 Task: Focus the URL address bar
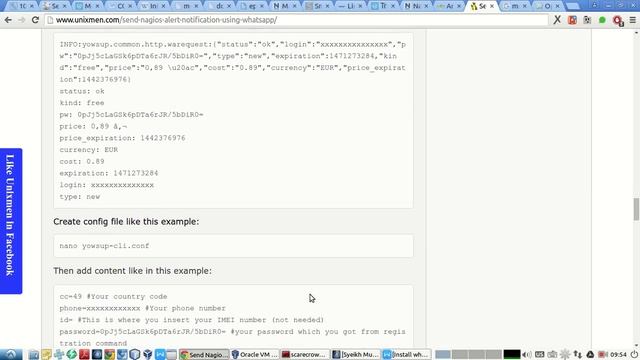click(x=297, y=20)
